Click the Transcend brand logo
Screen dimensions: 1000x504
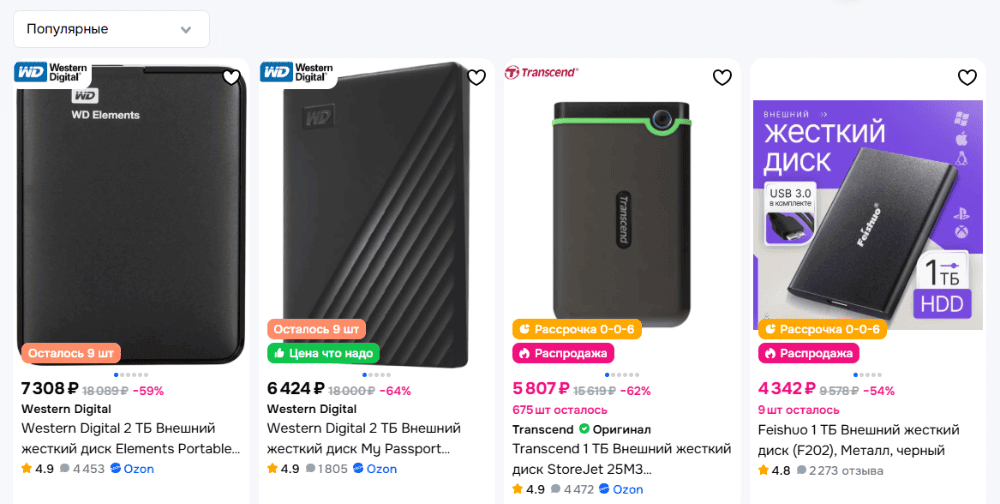coord(541,72)
